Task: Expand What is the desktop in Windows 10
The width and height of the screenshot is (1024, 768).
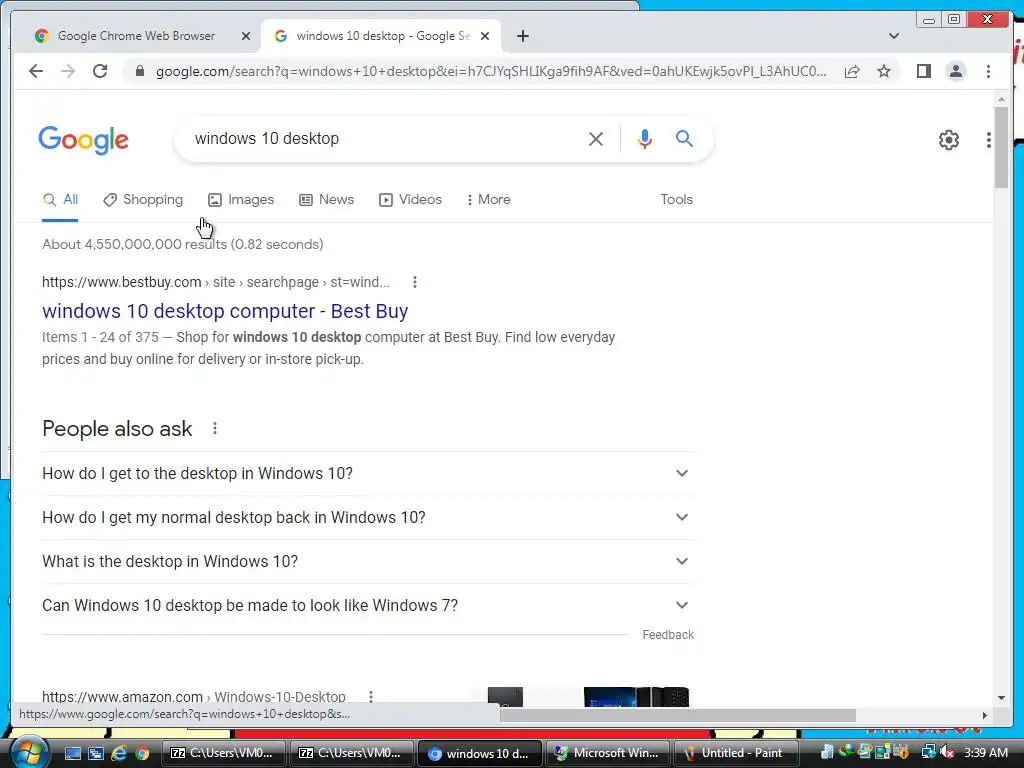Action: 368,562
